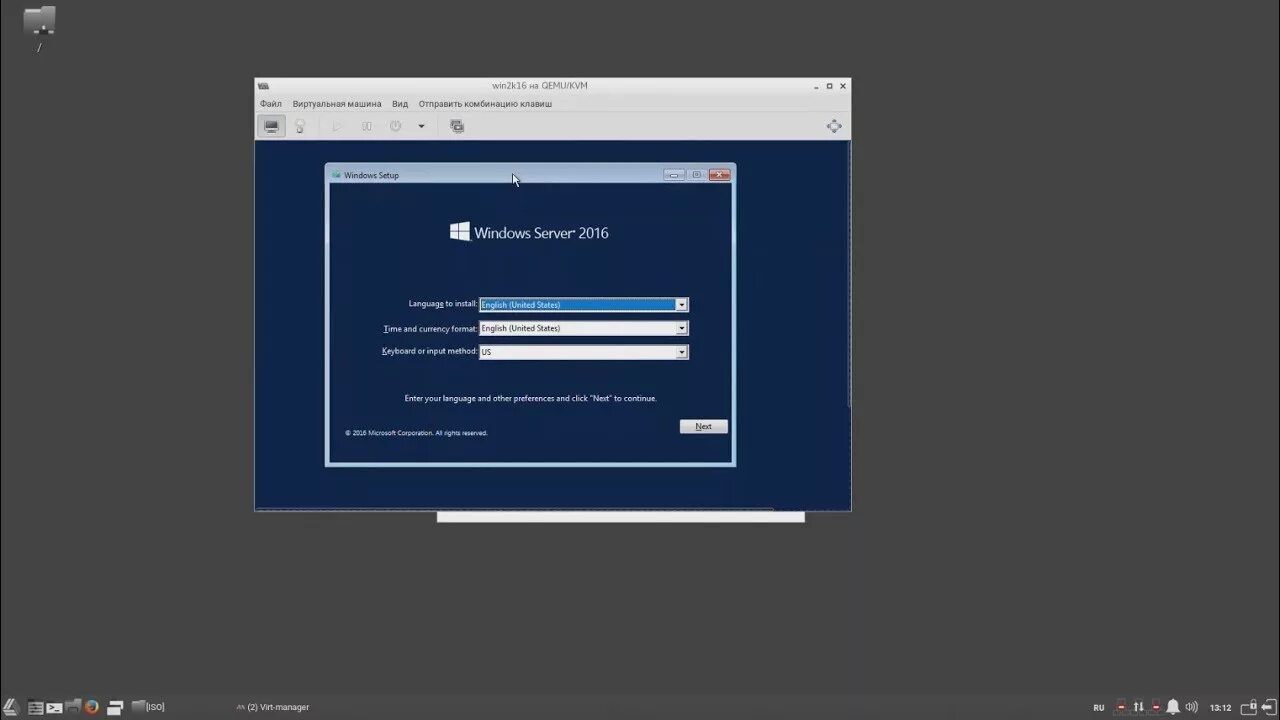
Task: Open the application launcher menu in taskbar
Action: click(10, 707)
